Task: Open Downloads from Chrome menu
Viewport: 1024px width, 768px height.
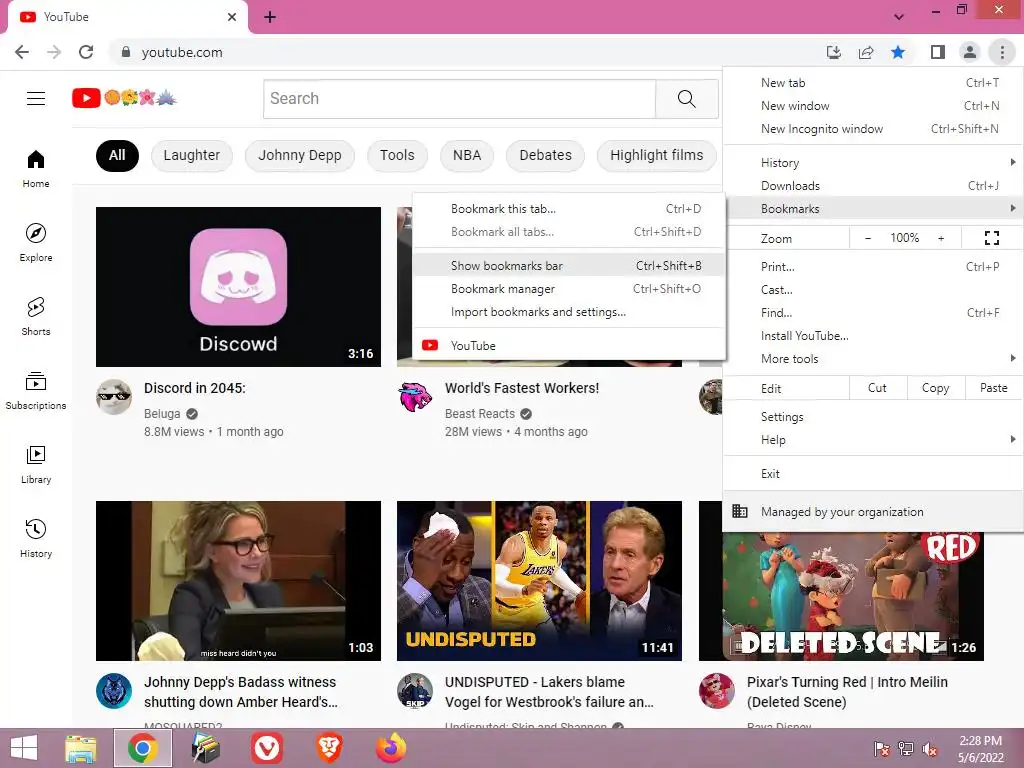Action: [x=874, y=185]
